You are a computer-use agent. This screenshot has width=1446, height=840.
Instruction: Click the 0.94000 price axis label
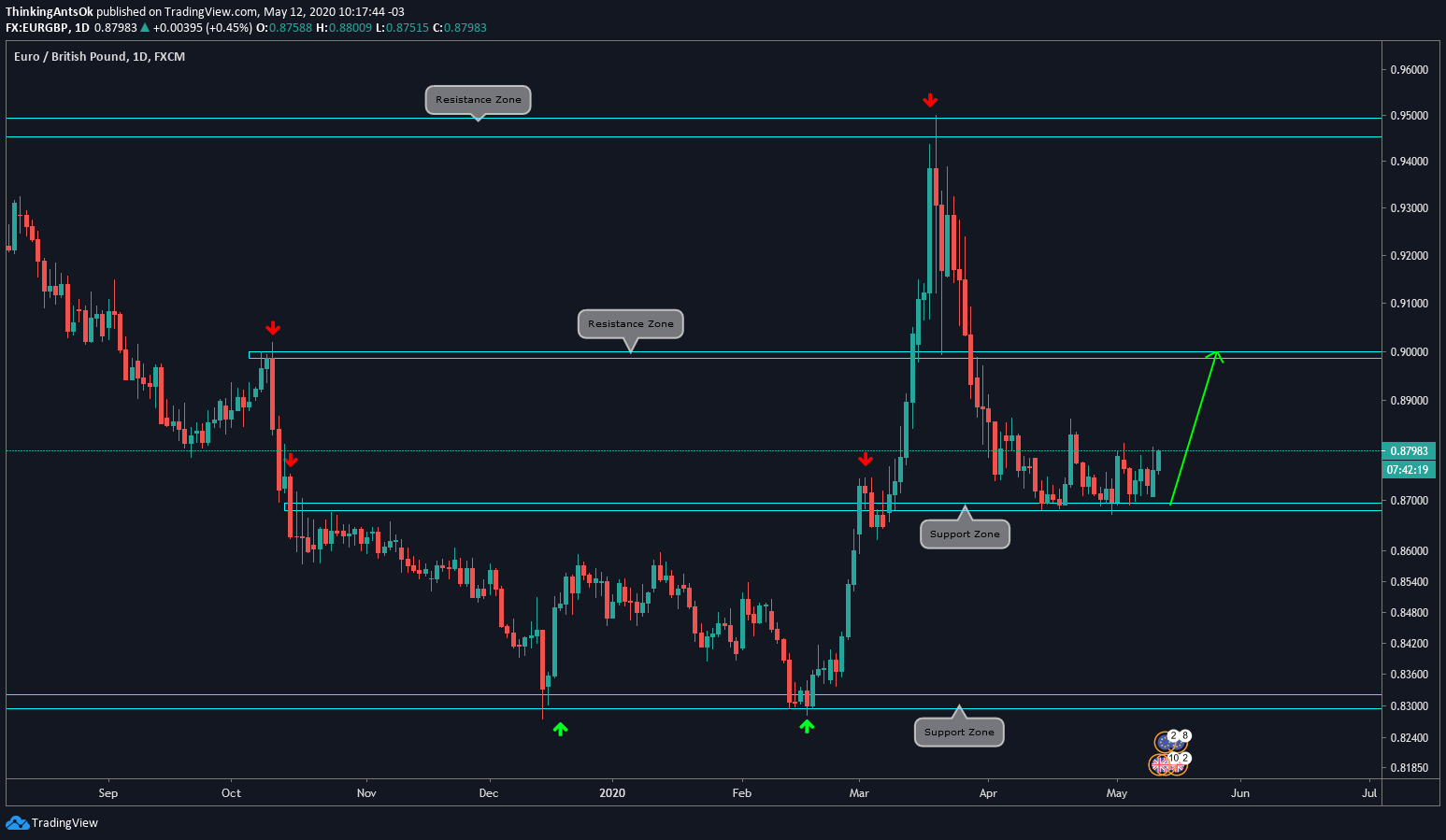(1409, 162)
